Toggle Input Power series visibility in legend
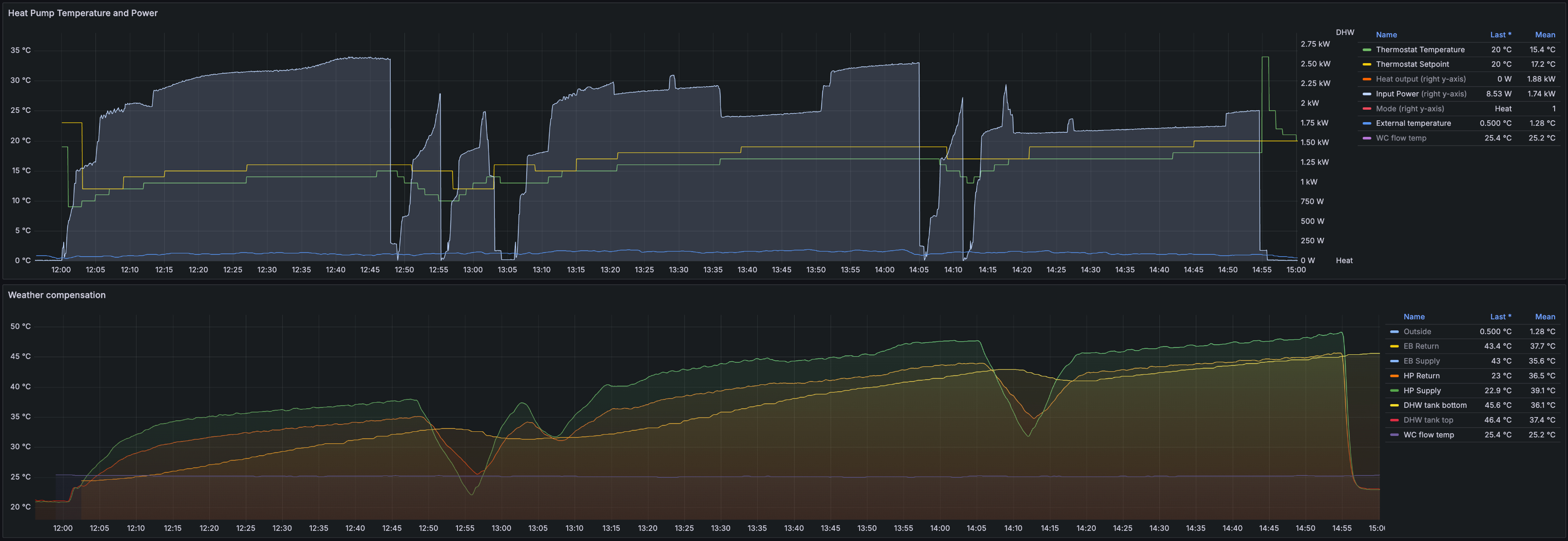Viewport: 1568px width, 541px height. pos(1421,94)
